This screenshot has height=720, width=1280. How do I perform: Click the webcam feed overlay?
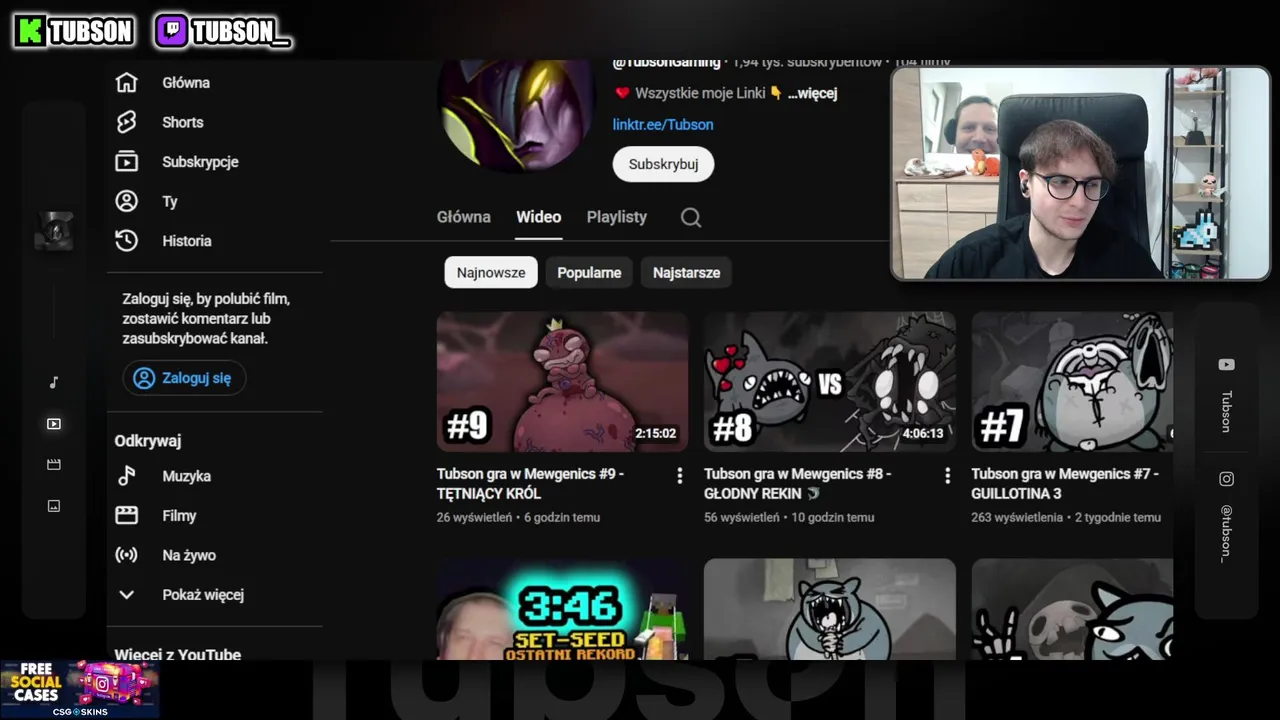1080,173
